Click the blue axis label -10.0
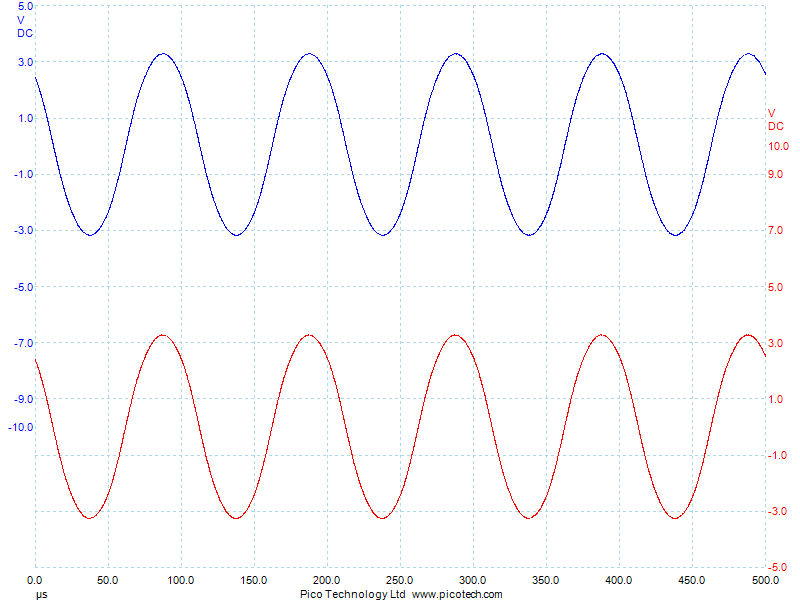Image resolution: width=800 pixels, height=600 pixels. pos(20,427)
